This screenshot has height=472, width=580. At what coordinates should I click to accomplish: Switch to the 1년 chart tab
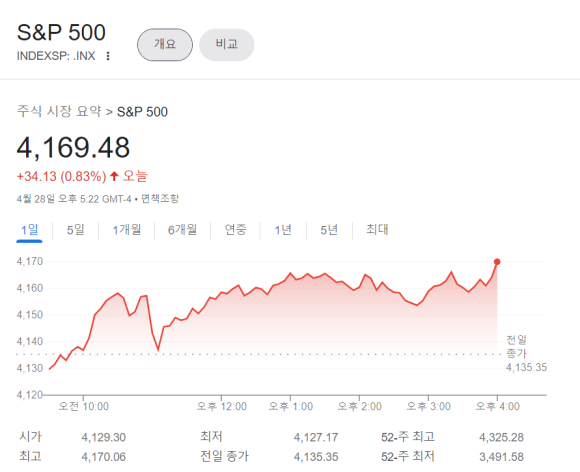pos(283,230)
